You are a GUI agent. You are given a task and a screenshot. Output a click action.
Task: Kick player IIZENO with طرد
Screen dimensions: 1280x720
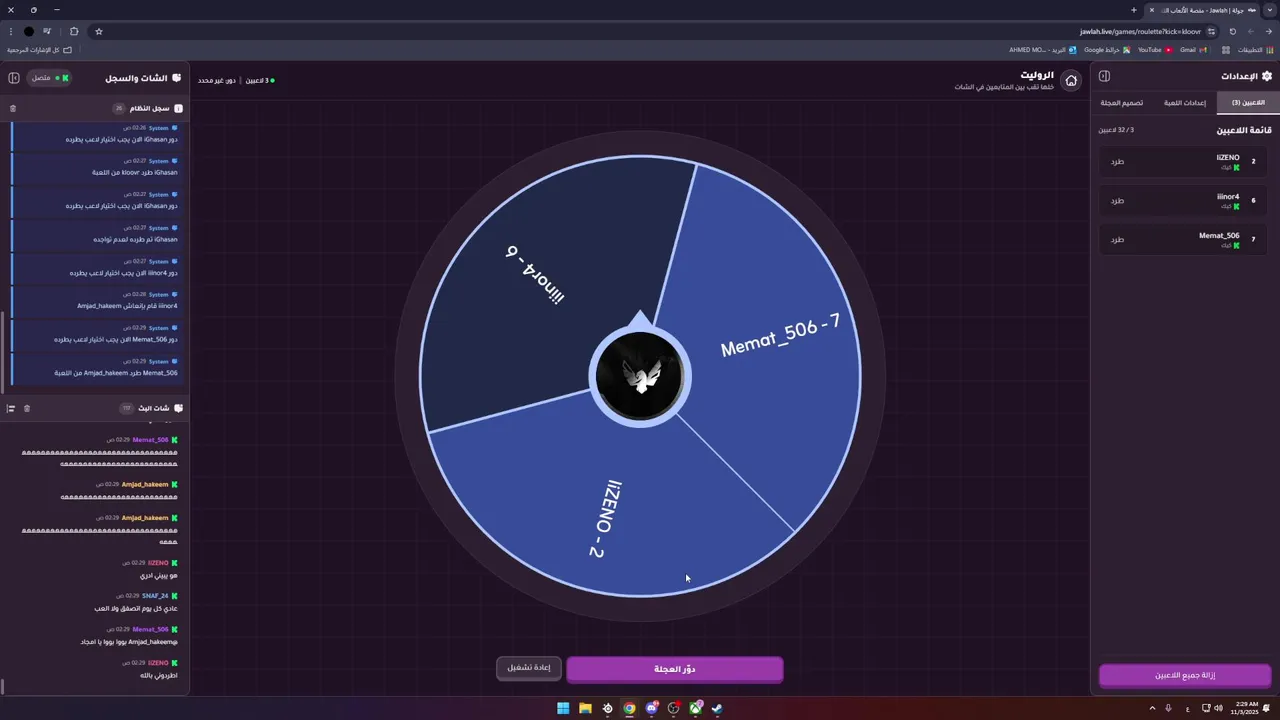pyautogui.click(x=1117, y=161)
